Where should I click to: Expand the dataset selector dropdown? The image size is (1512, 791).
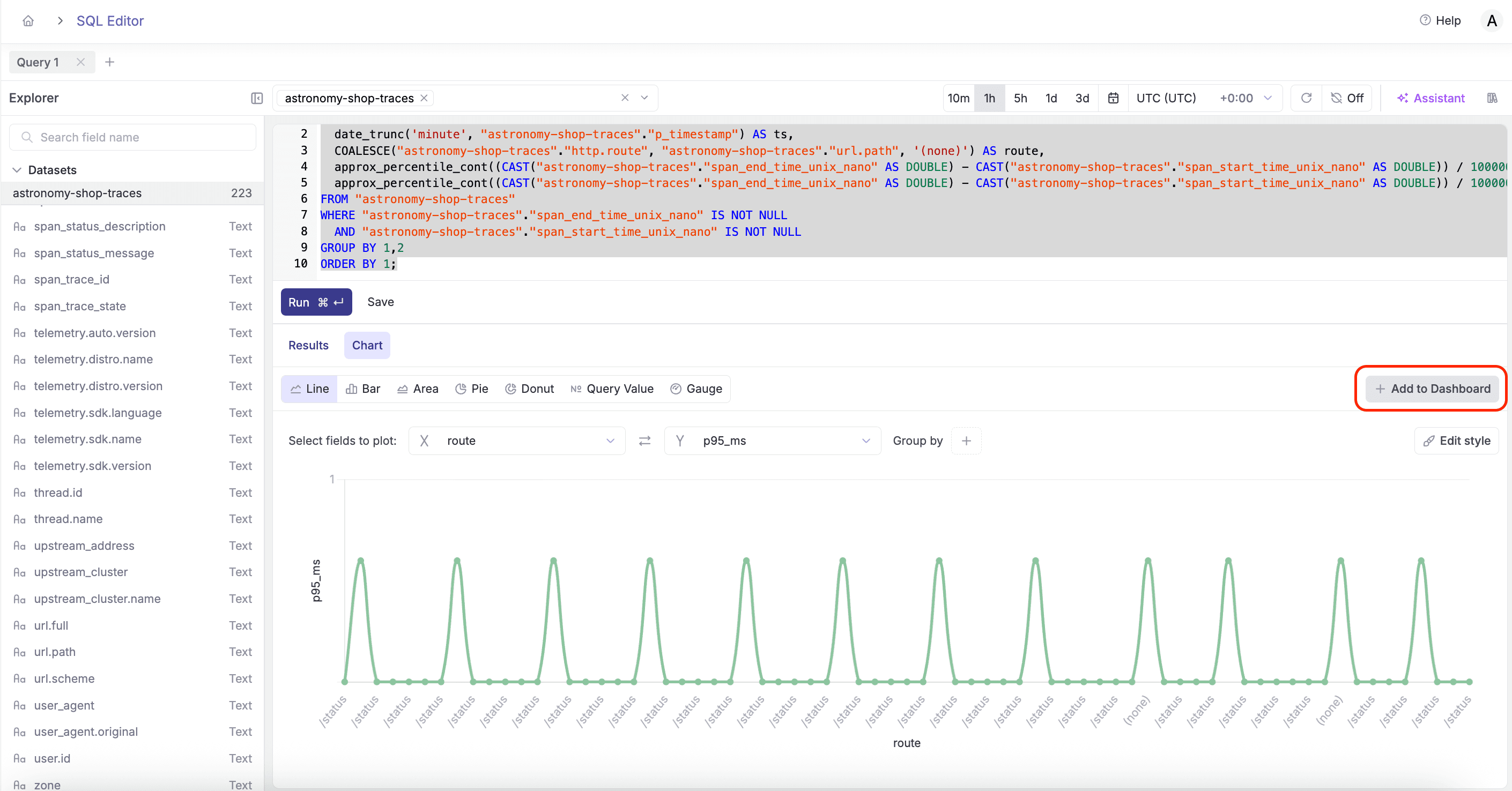click(644, 98)
